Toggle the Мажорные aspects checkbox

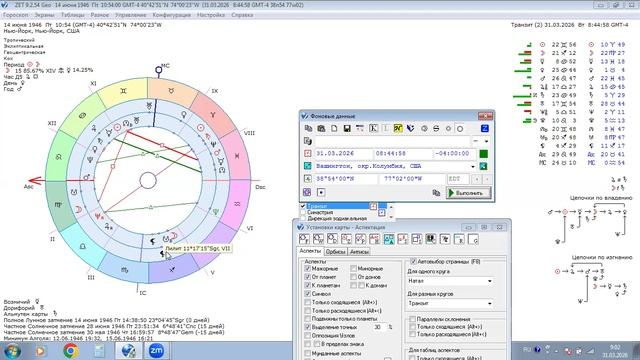[x=308, y=269]
